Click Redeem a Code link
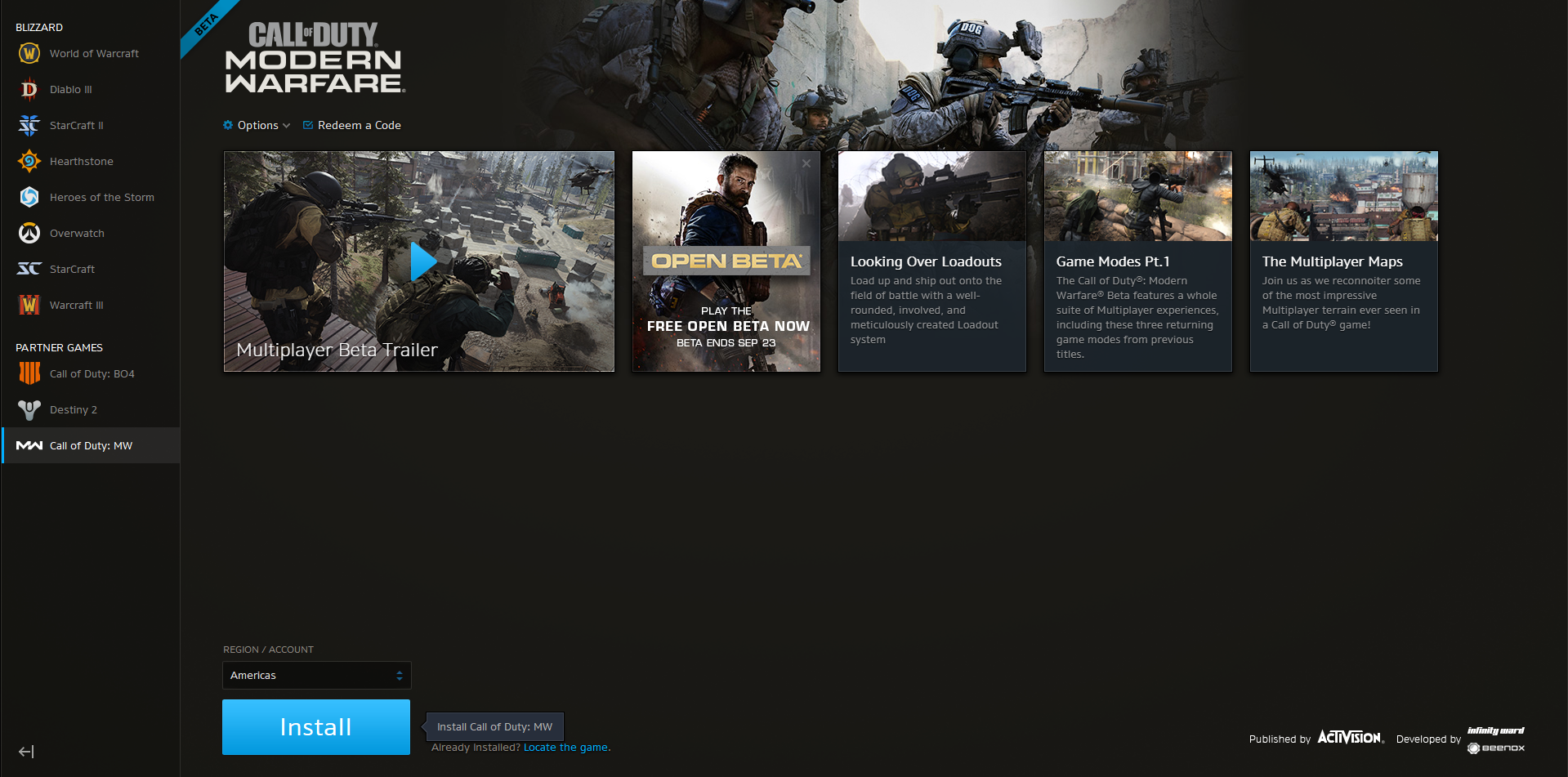Image resolution: width=1568 pixels, height=777 pixels. [360, 125]
